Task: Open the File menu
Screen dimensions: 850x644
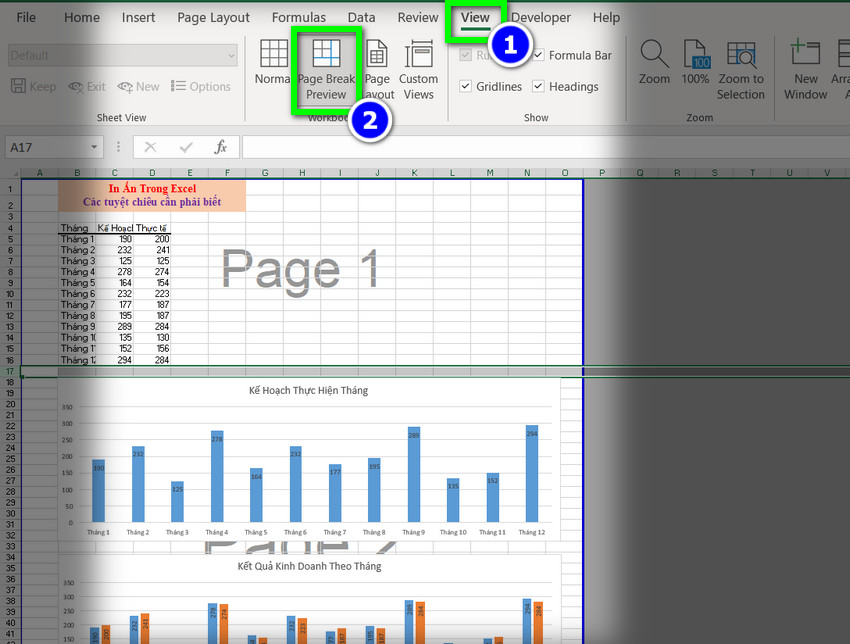Action: [26, 17]
